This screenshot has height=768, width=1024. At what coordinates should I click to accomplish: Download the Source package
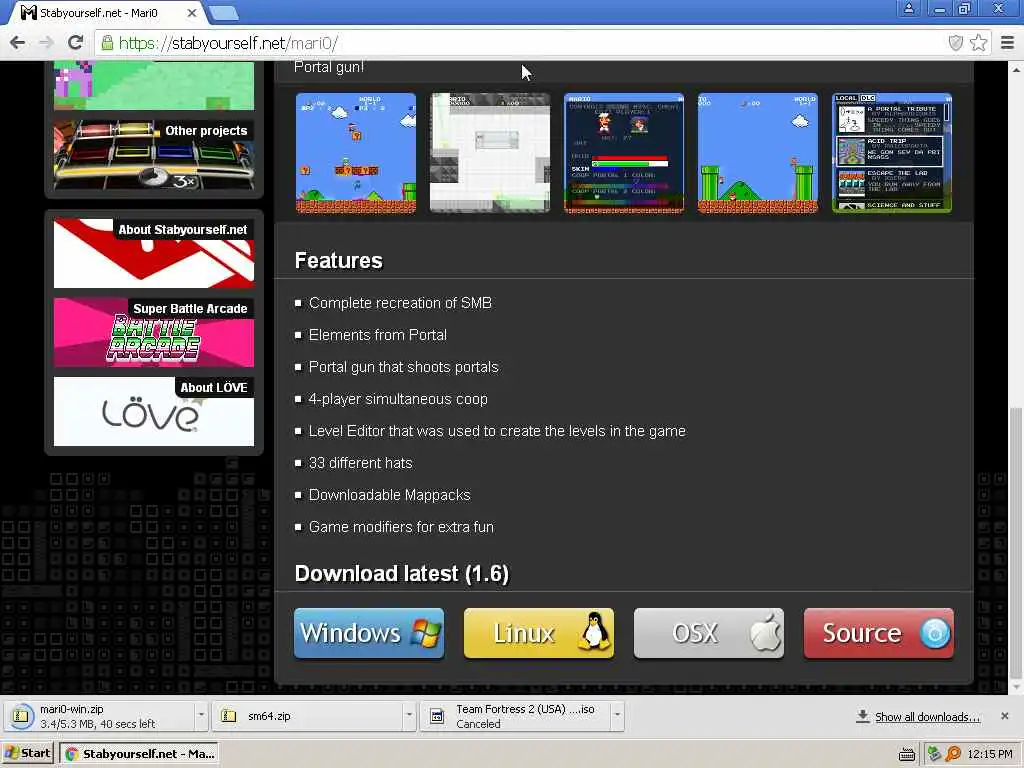pyautogui.click(x=878, y=633)
